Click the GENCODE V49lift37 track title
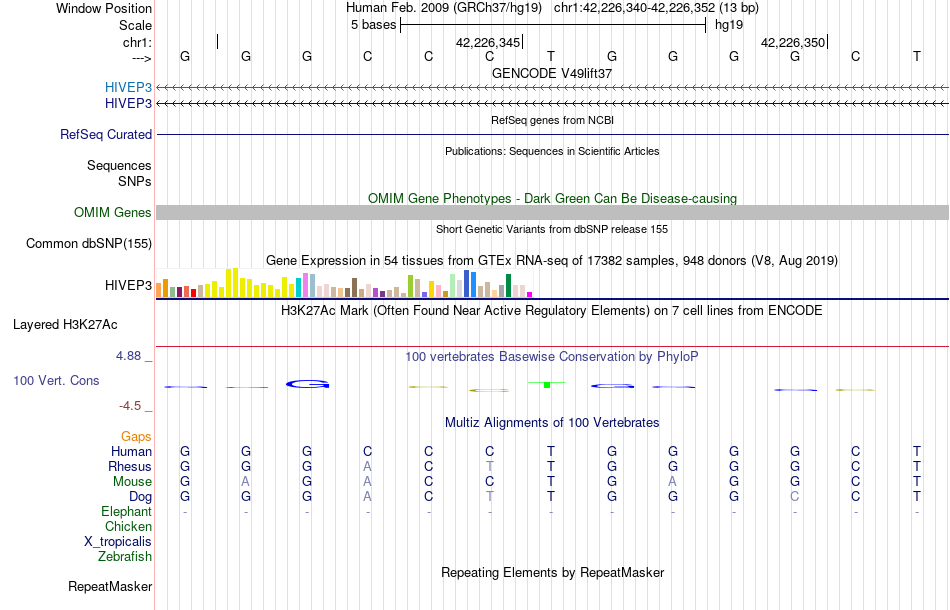Image resolution: width=950 pixels, height=610 pixels. 552,73
